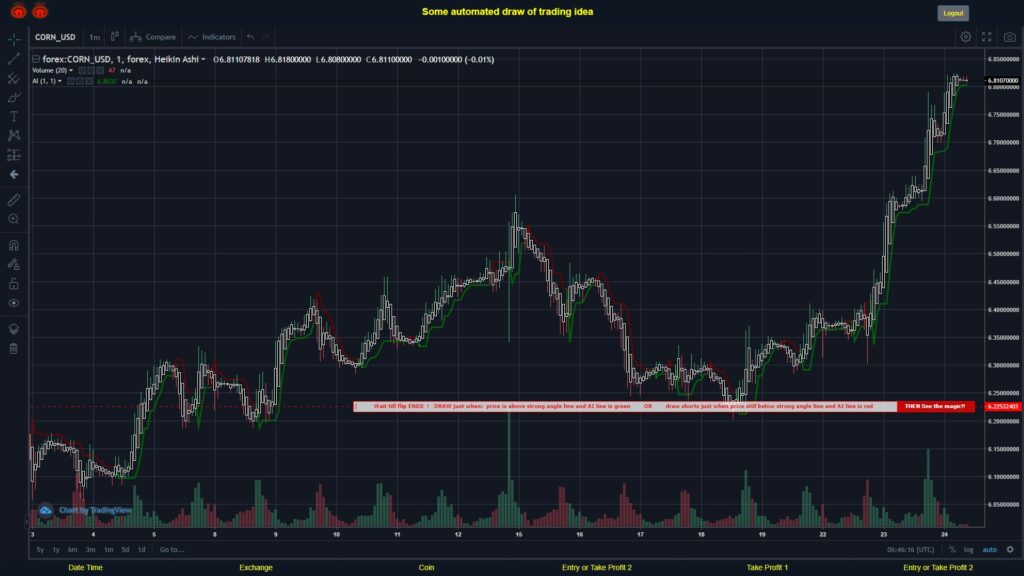Image resolution: width=1024 pixels, height=576 pixels.
Task: Select the brush drawing tool
Action: point(14,97)
